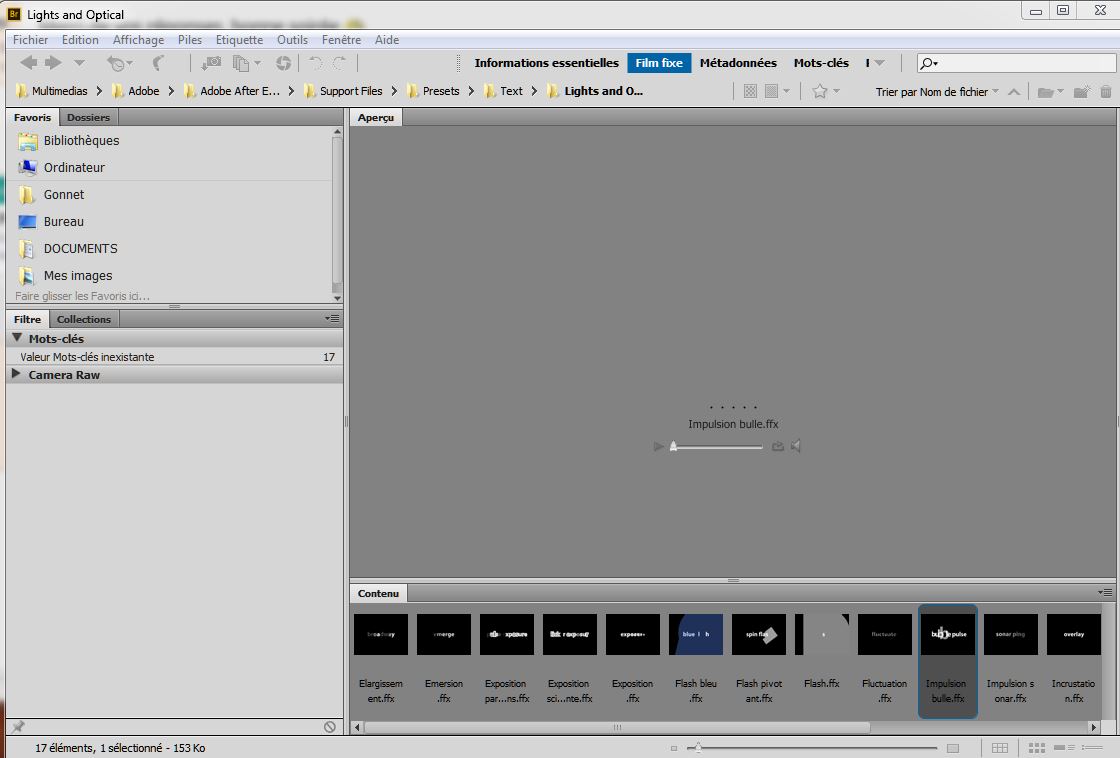Screen dimensions: 1120x758
Task: Switch to the Collections tab
Action: [x=84, y=319]
